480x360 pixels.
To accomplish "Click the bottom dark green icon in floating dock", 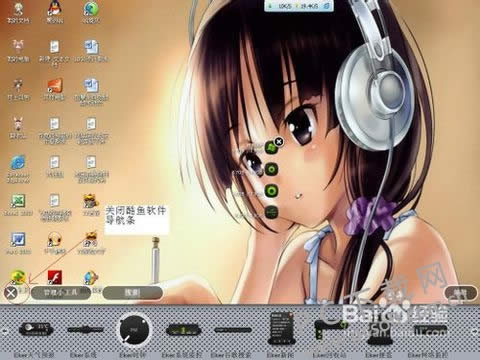I will pyautogui.click(x=271, y=212).
